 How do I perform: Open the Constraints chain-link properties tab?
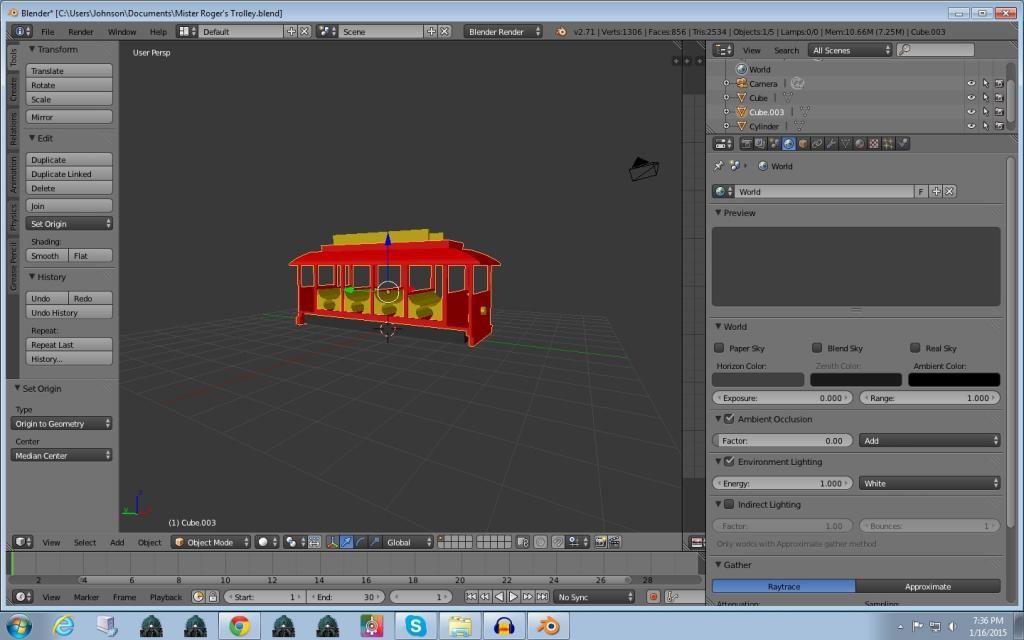coord(817,144)
